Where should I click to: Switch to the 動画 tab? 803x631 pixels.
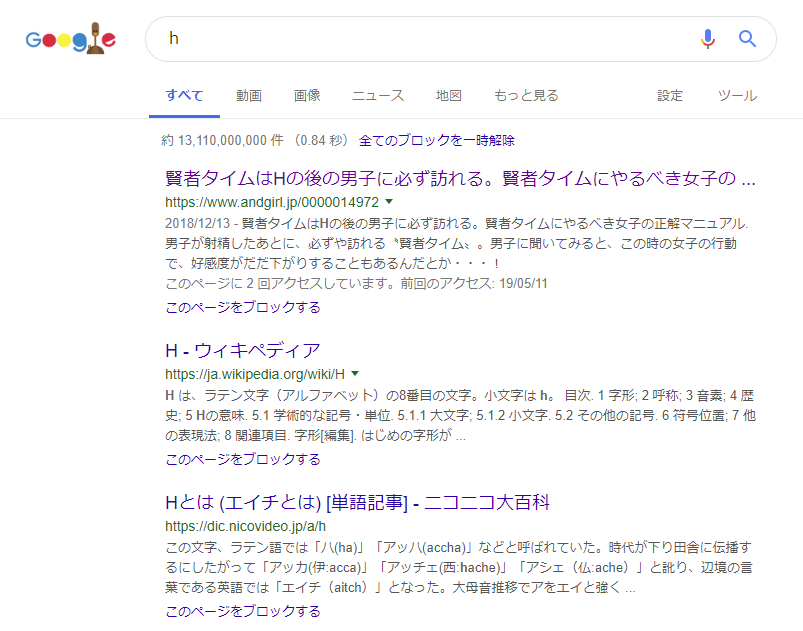point(249,96)
